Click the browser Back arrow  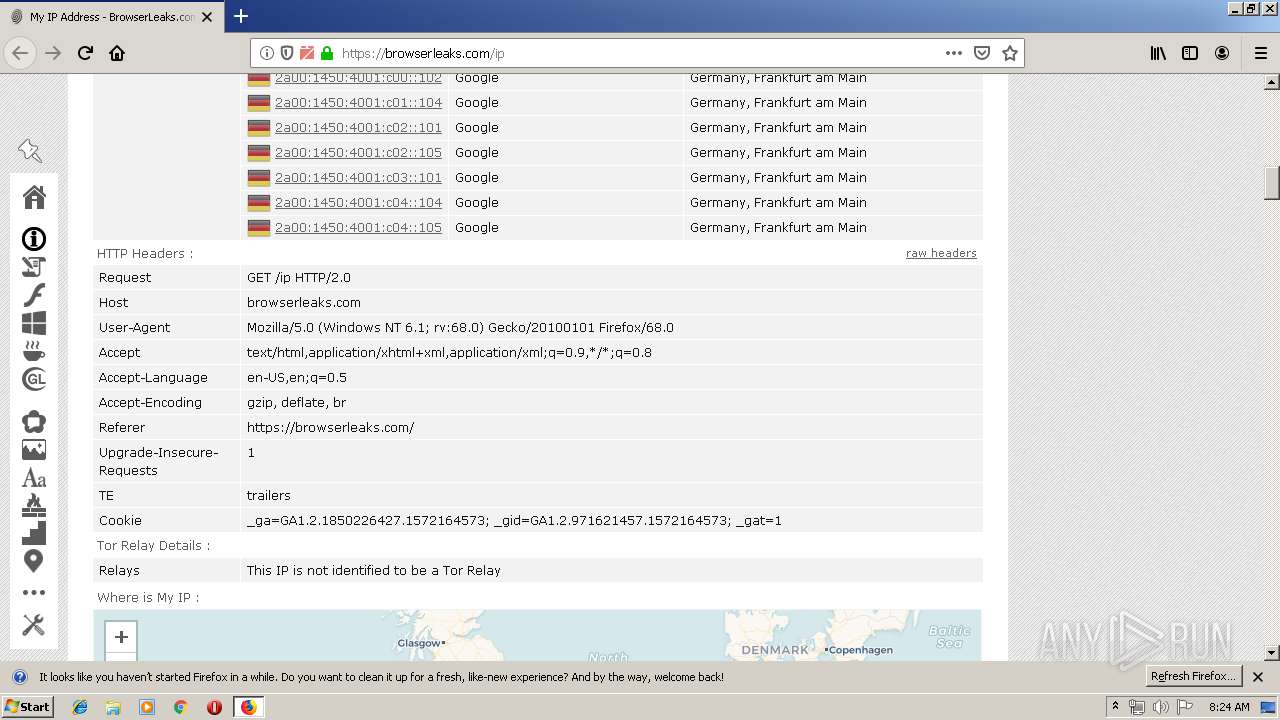(x=21, y=53)
